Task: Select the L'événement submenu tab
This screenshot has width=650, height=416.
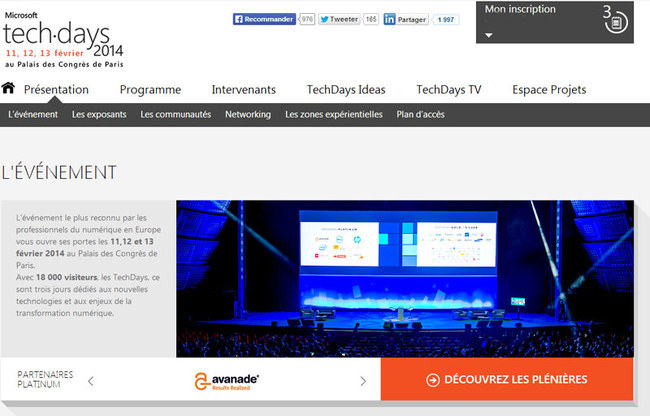Action: (x=33, y=114)
